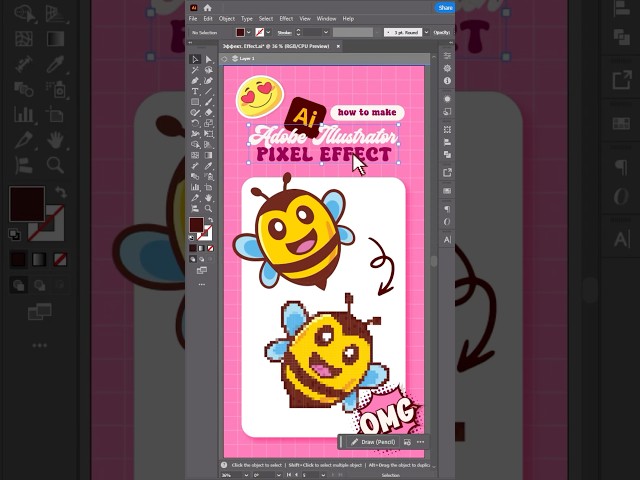Open the Effect menu
This screenshot has height=480, width=640.
tap(286, 19)
